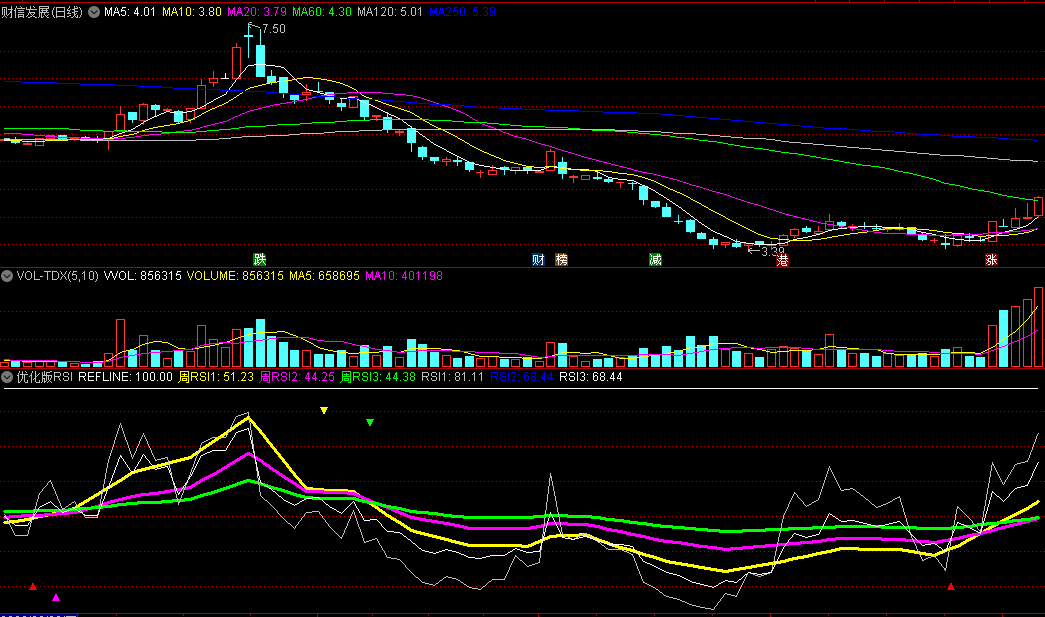Select the MA60: 4.30 moving average label
The image size is (1045, 617).
(322, 12)
